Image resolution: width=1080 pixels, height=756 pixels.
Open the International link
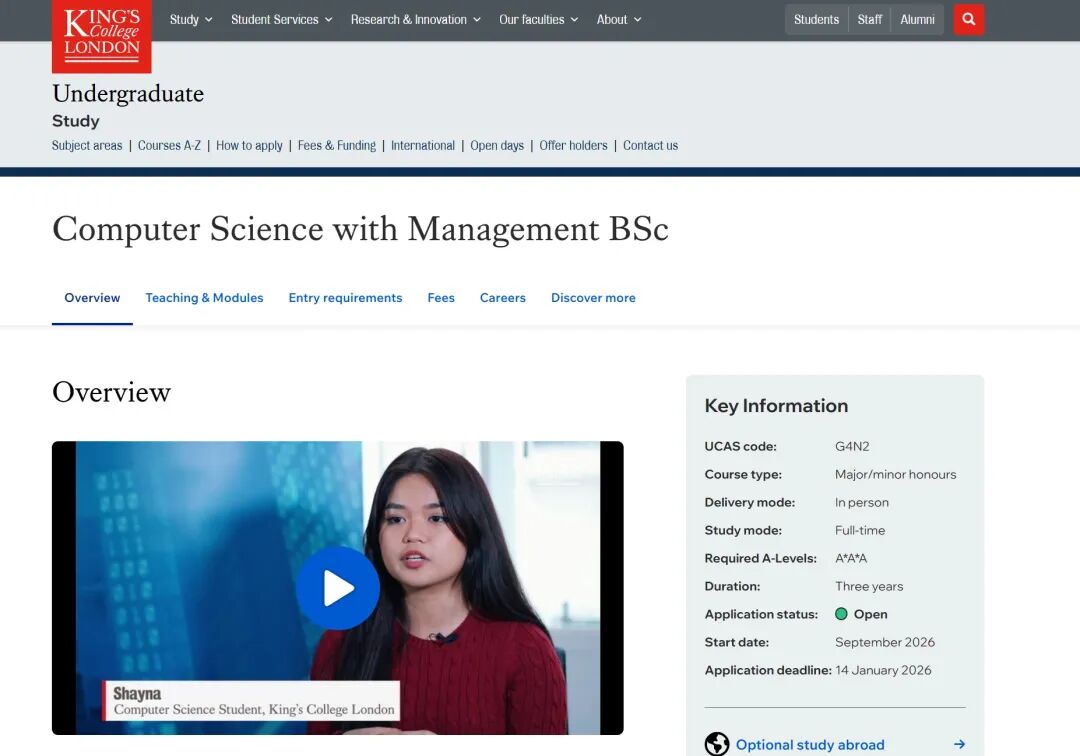[423, 145]
